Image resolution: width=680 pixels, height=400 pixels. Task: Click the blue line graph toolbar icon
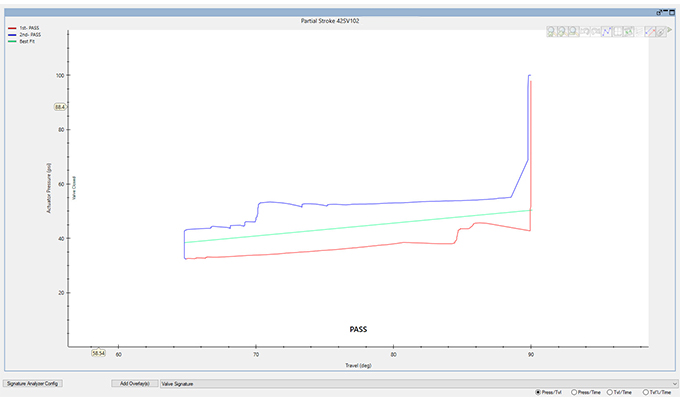click(604, 32)
